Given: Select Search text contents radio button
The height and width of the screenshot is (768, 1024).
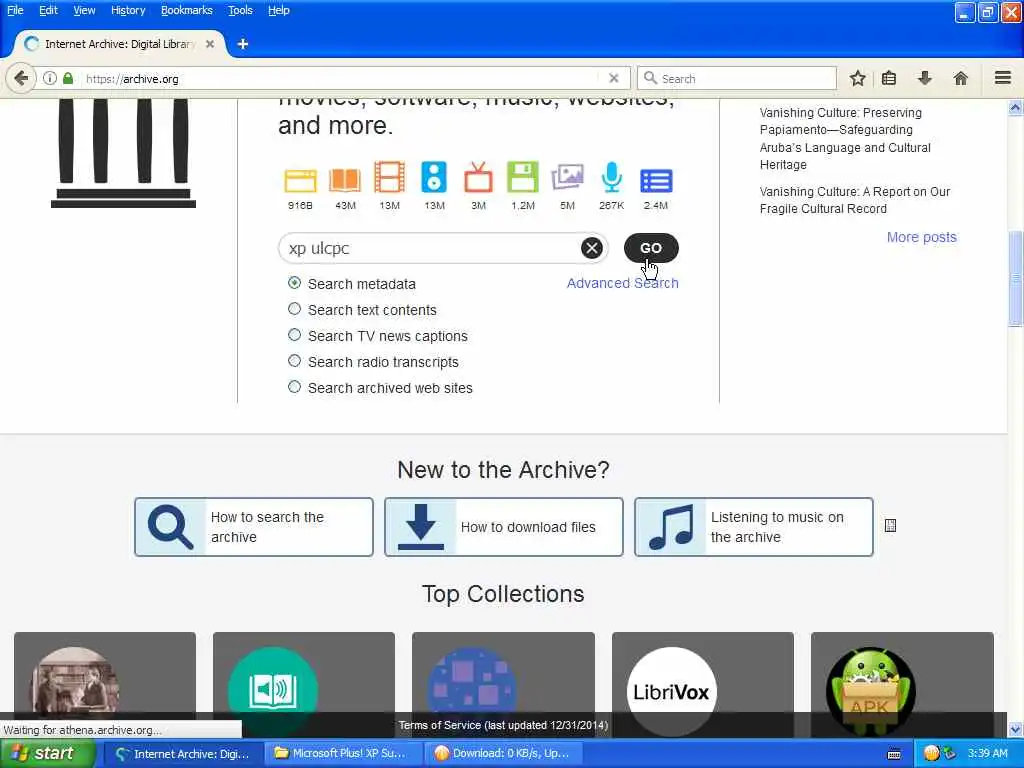Looking at the screenshot, I should [x=295, y=309].
